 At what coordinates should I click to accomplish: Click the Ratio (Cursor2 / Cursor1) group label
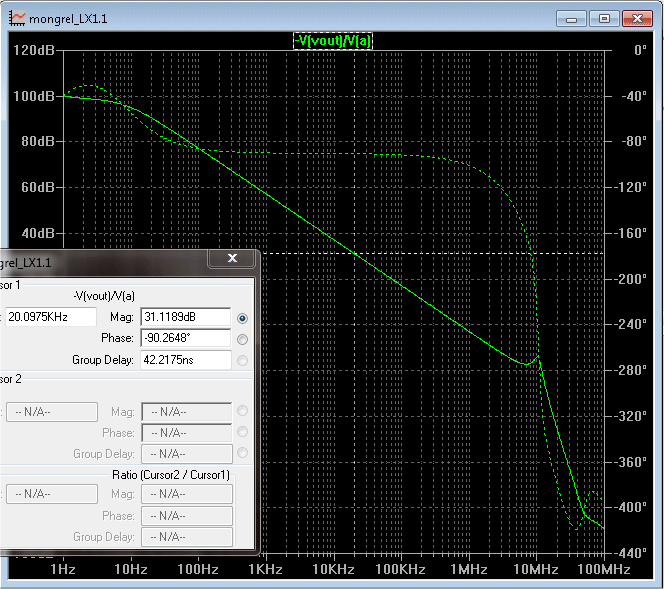(171, 475)
